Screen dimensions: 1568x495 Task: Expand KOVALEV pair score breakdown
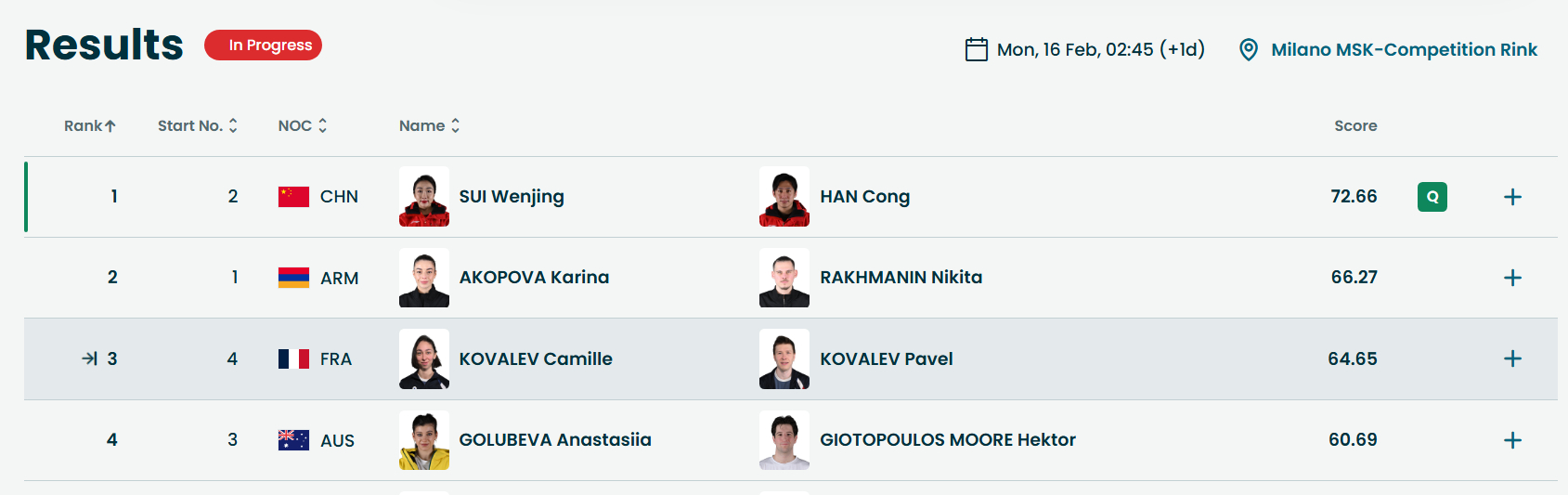click(x=1512, y=358)
